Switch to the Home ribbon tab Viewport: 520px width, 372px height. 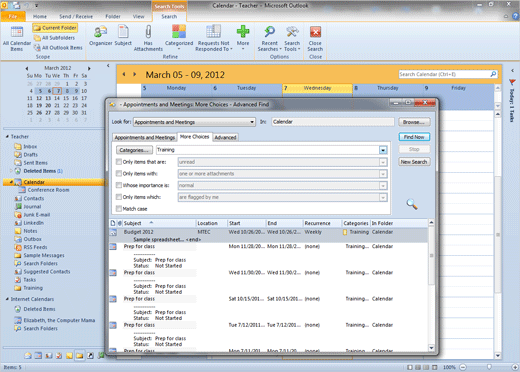click(40, 16)
